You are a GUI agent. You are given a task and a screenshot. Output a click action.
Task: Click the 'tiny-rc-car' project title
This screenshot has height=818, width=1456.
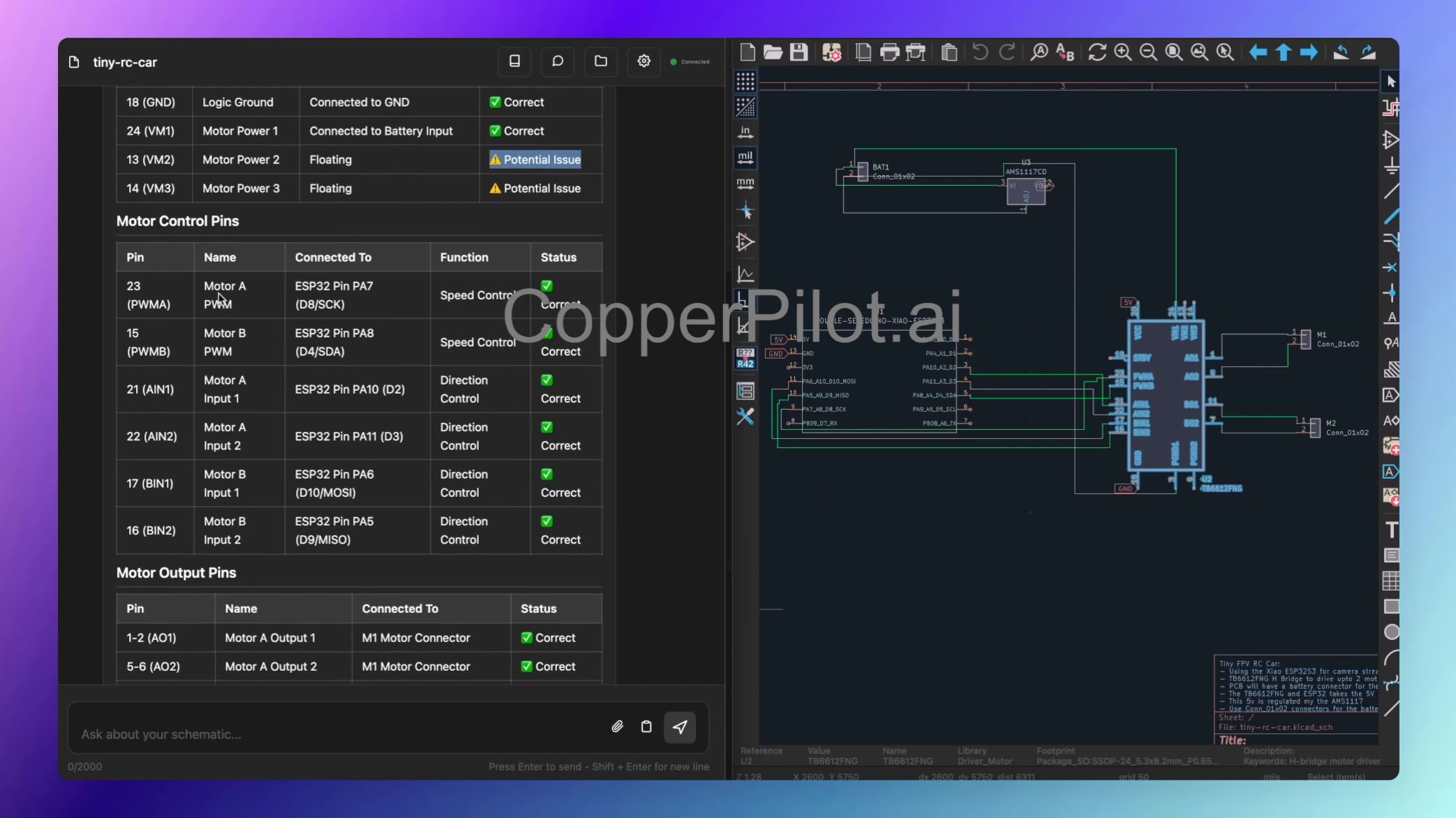pos(125,62)
